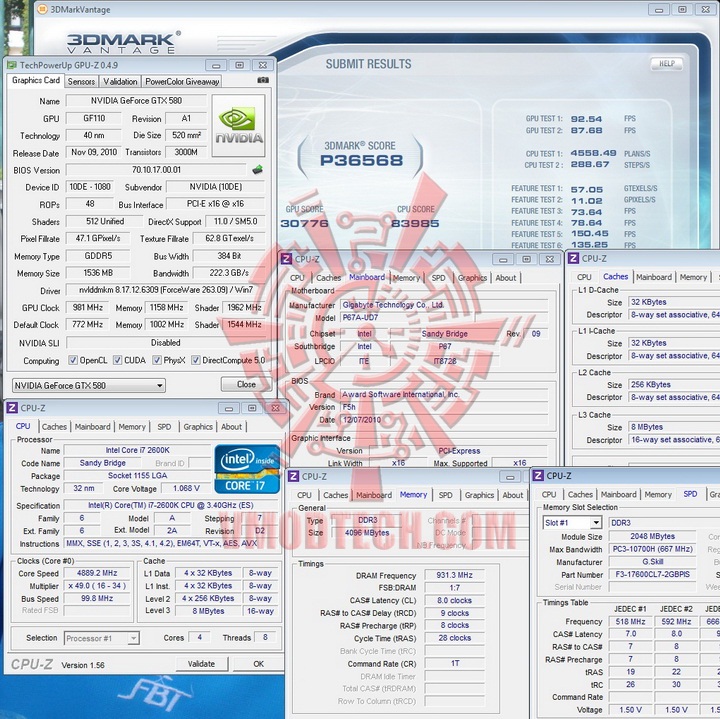Click the BIOS Version field 70.10.17.00.01

[156, 170]
